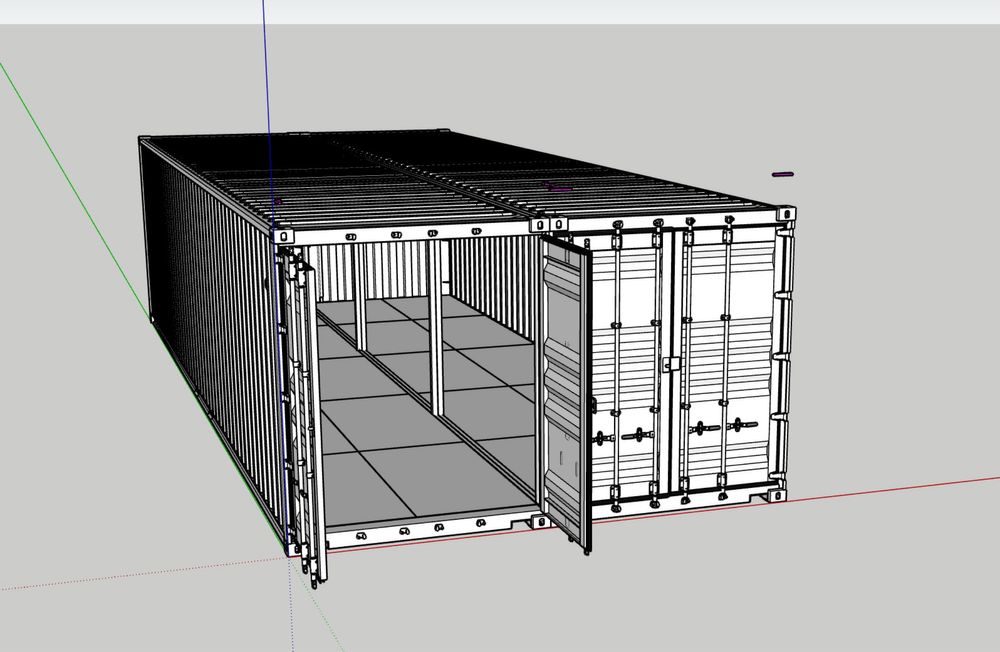Viewport: 1000px width, 652px height.
Task: Select the nearer interior vertical post
Action: point(436,327)
